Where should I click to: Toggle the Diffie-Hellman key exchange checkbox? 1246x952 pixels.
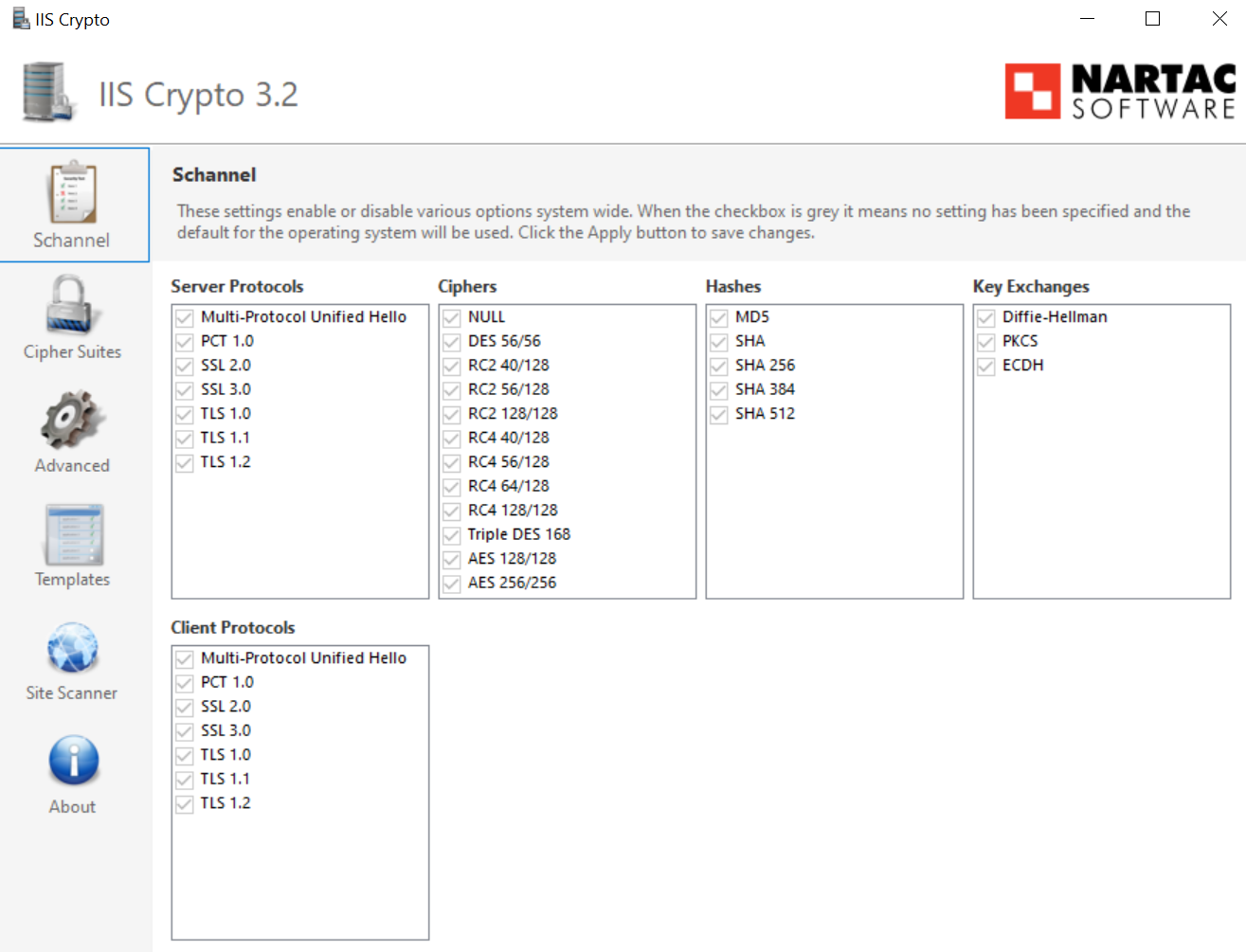(x=986, y=317)
